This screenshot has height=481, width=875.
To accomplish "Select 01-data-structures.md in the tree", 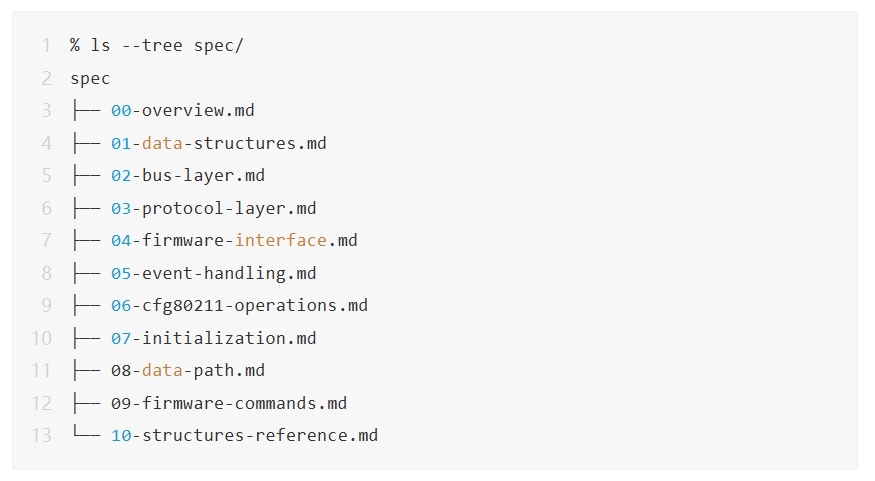I will 218,143.
